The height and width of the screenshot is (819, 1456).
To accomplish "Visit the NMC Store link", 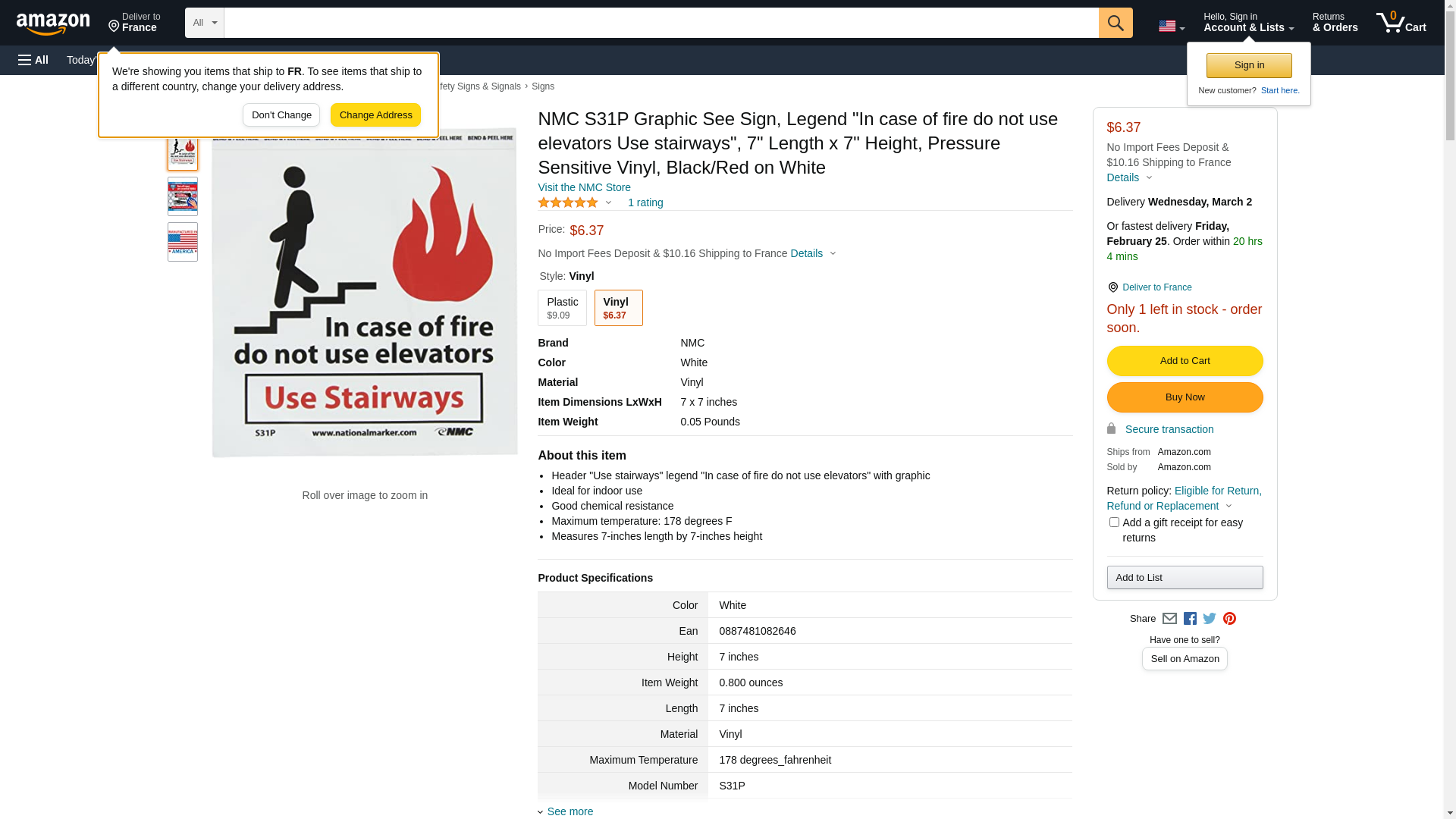I will (584, 187).
